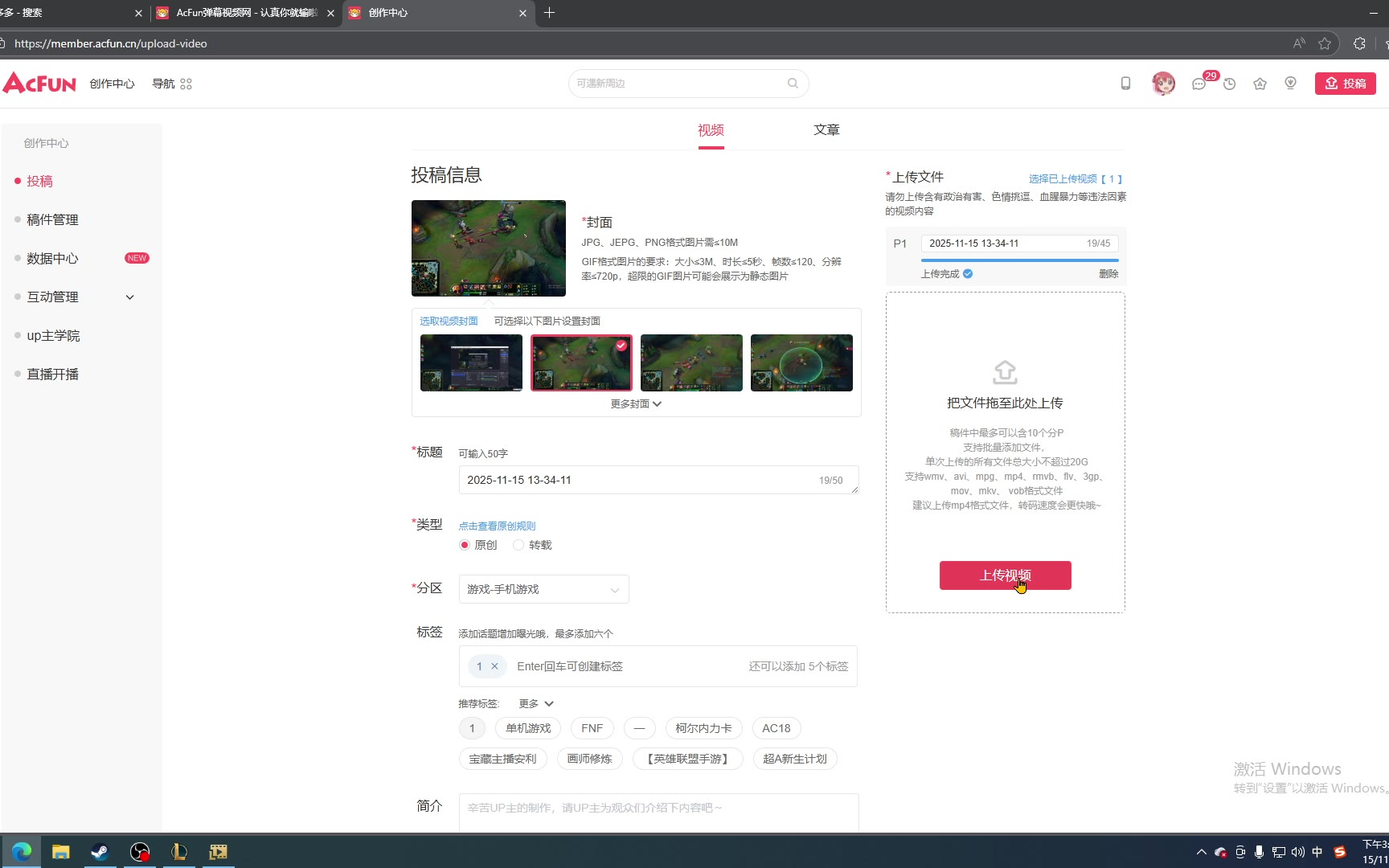Viewport: 1389px width, 868px height.
Task: Click the red 上传视频 button
Action: (x=1005, y=575)
